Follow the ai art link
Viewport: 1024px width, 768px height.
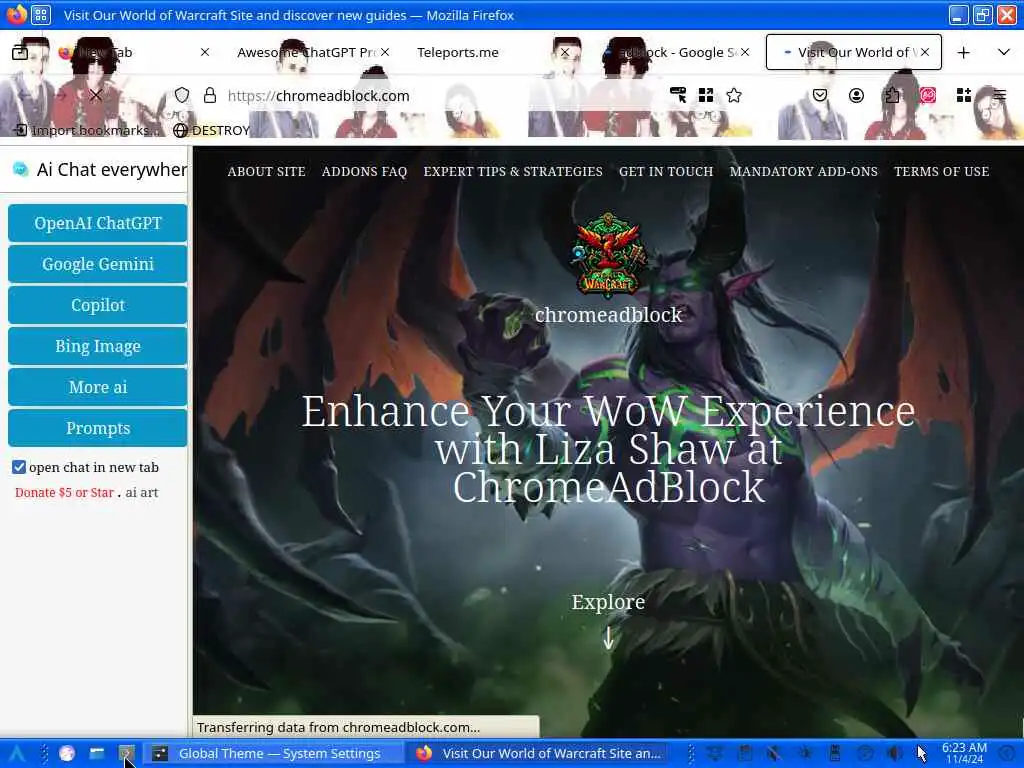click(142, 492)
